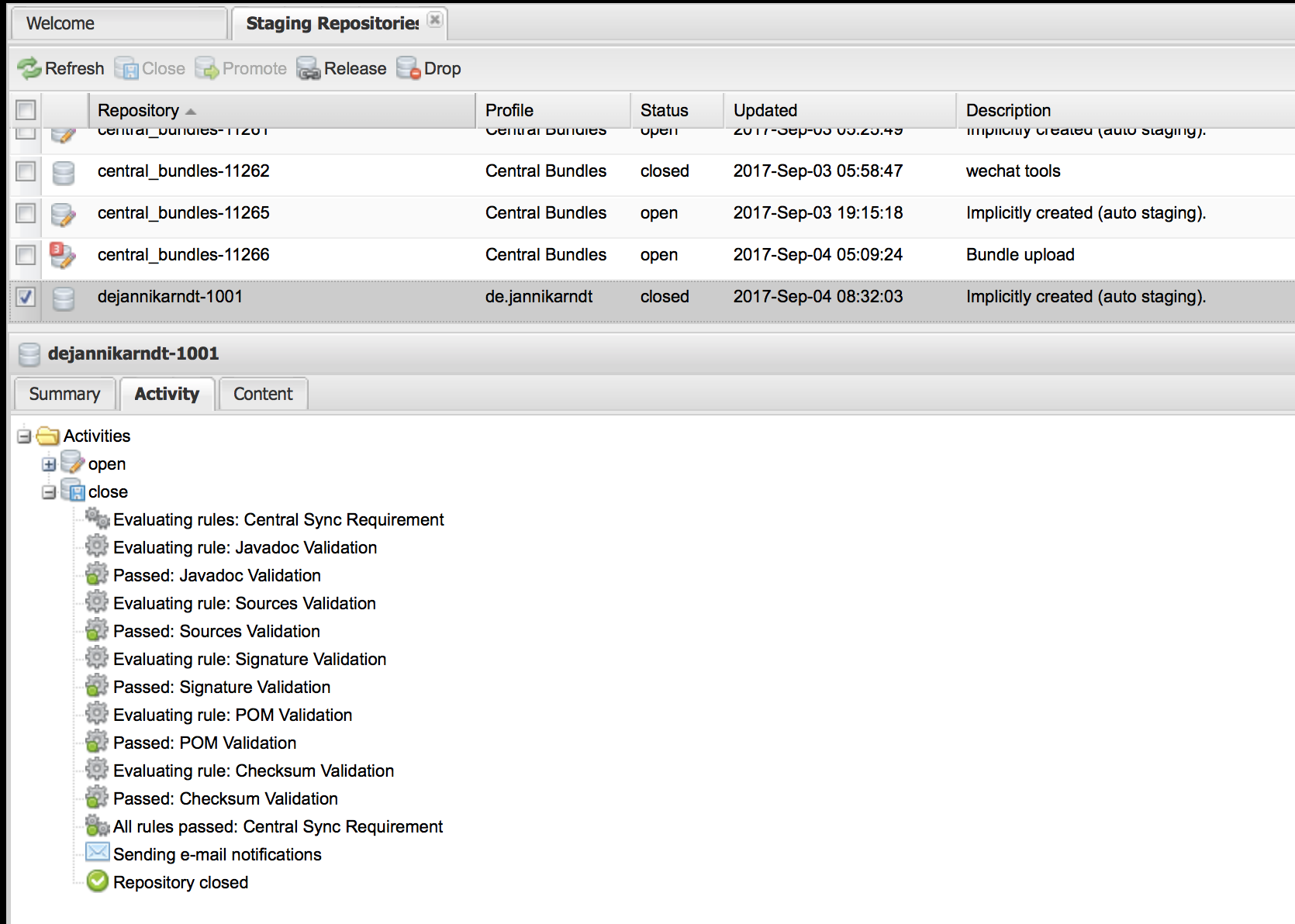The image size is (1295, 924).
Task: Check the central_bundles-11262 row checkbox
Action: [26, 171]
